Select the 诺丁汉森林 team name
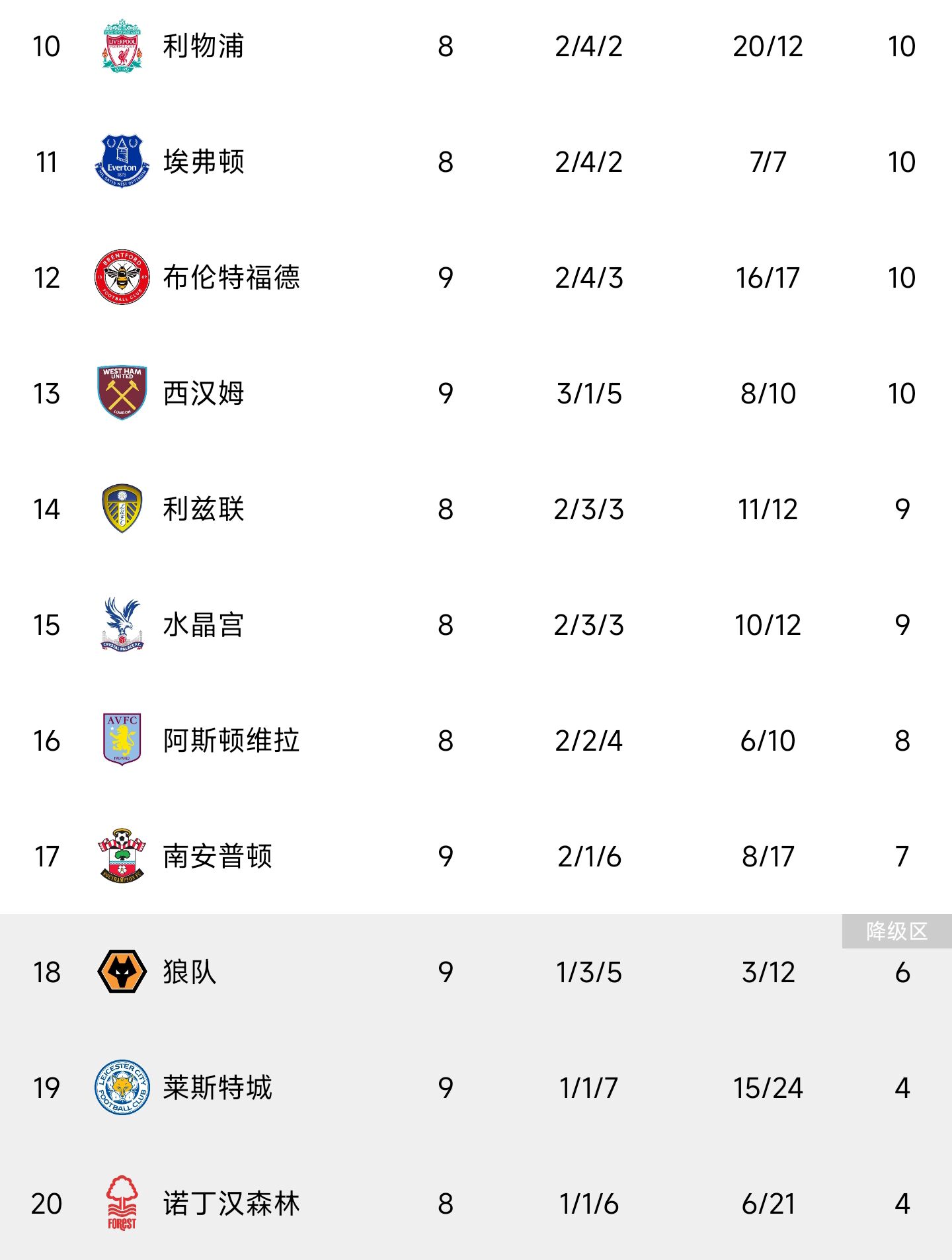 click(x=231, y=1203)
